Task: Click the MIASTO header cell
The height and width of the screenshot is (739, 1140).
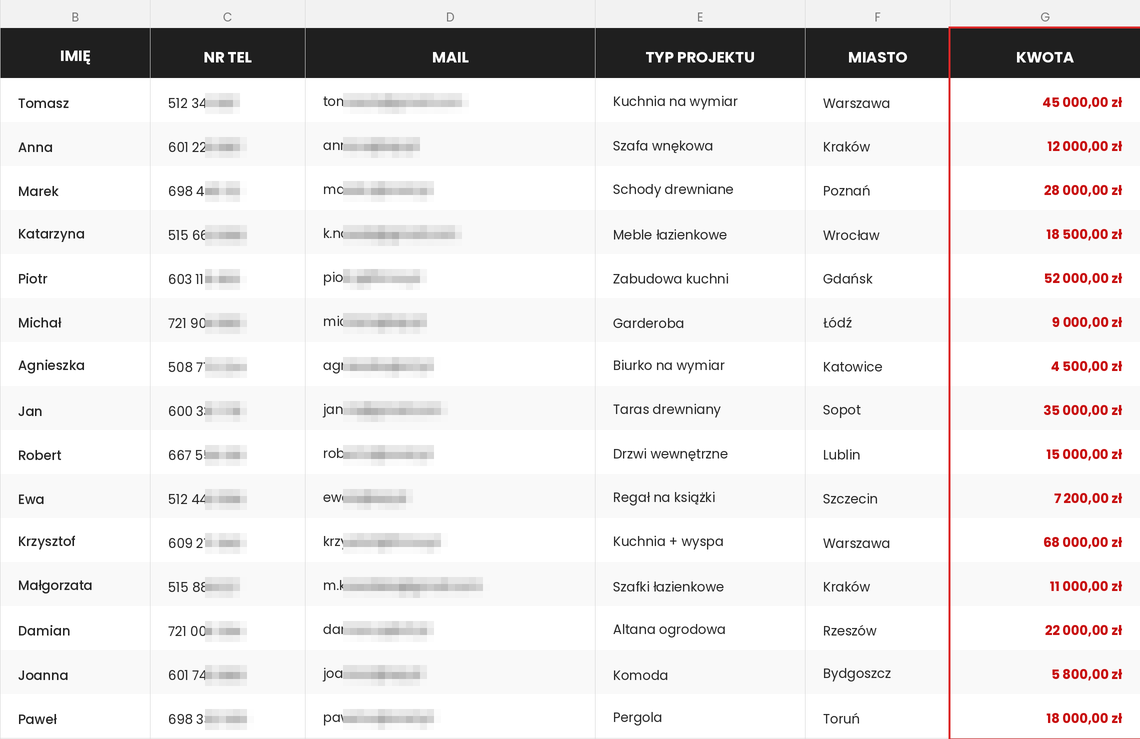Action: point(878,53)
